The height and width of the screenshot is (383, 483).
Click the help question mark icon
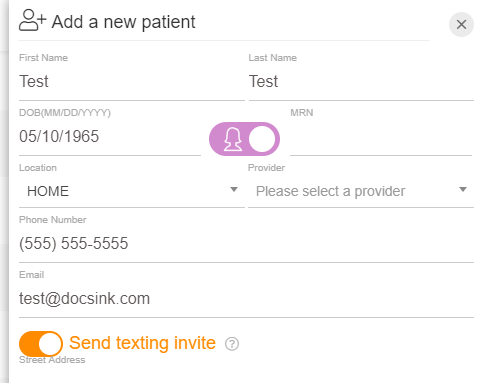click(x=232, y=344)
